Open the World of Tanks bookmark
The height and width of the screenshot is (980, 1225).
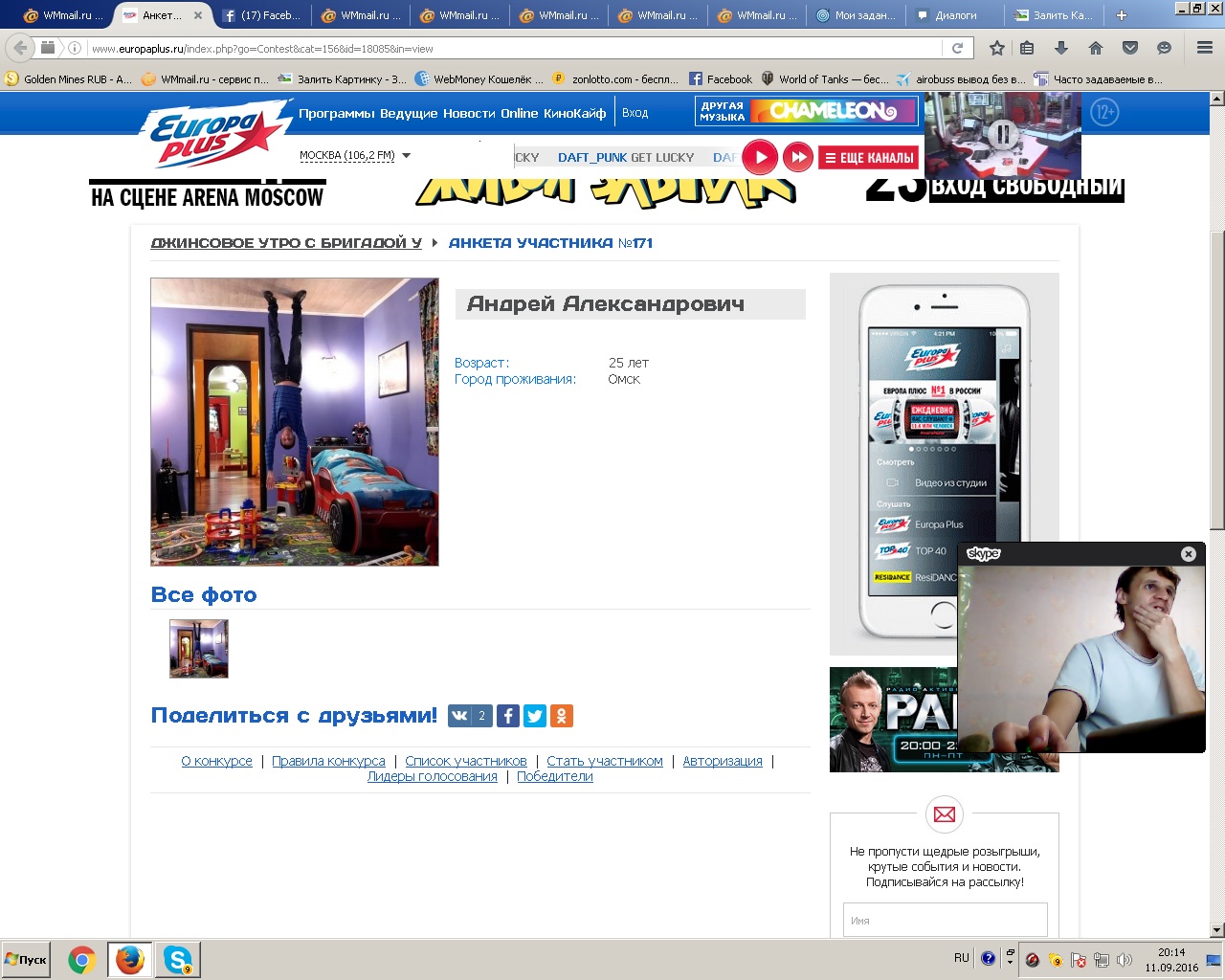pos(824,79)
